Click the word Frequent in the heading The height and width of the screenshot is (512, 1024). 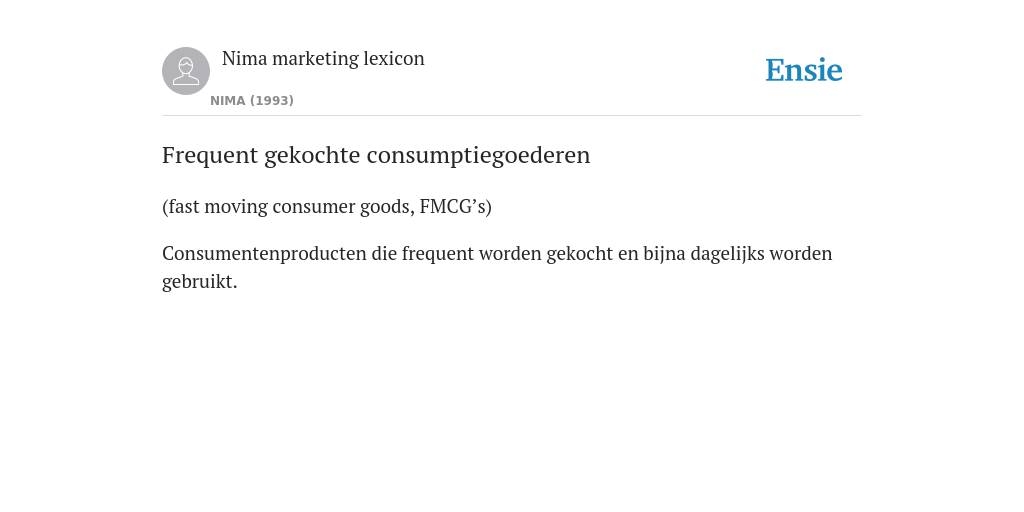(x=210, y=155)
